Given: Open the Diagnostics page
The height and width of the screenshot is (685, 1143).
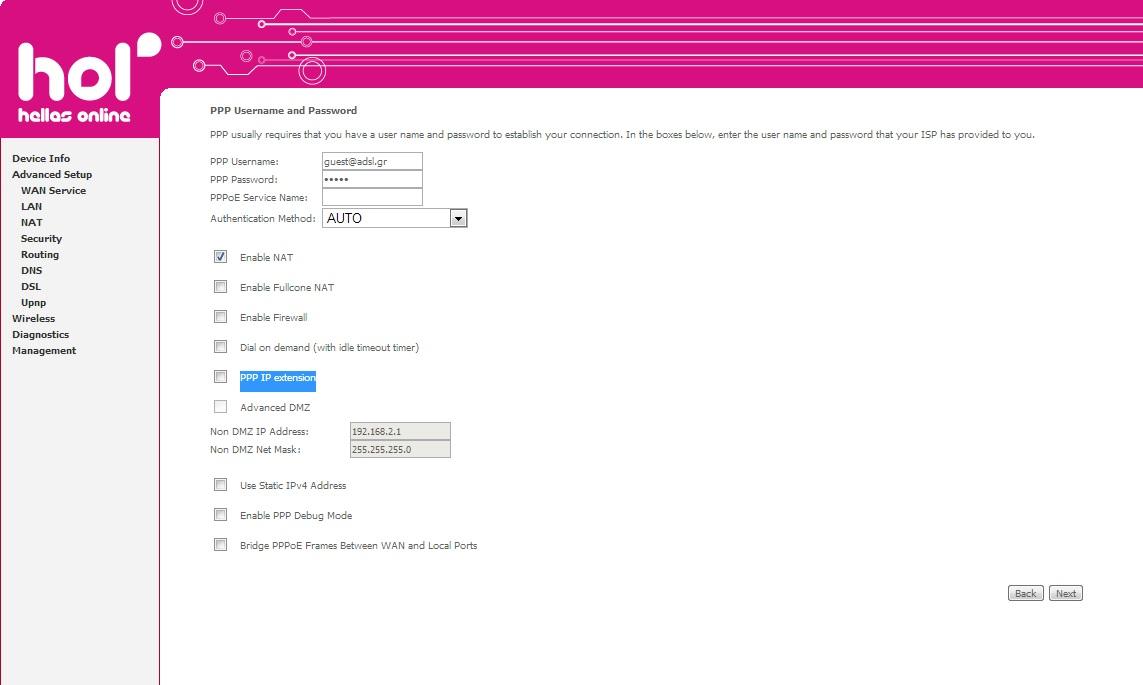Looking at the screenshot, I should (x=40, y=334).
